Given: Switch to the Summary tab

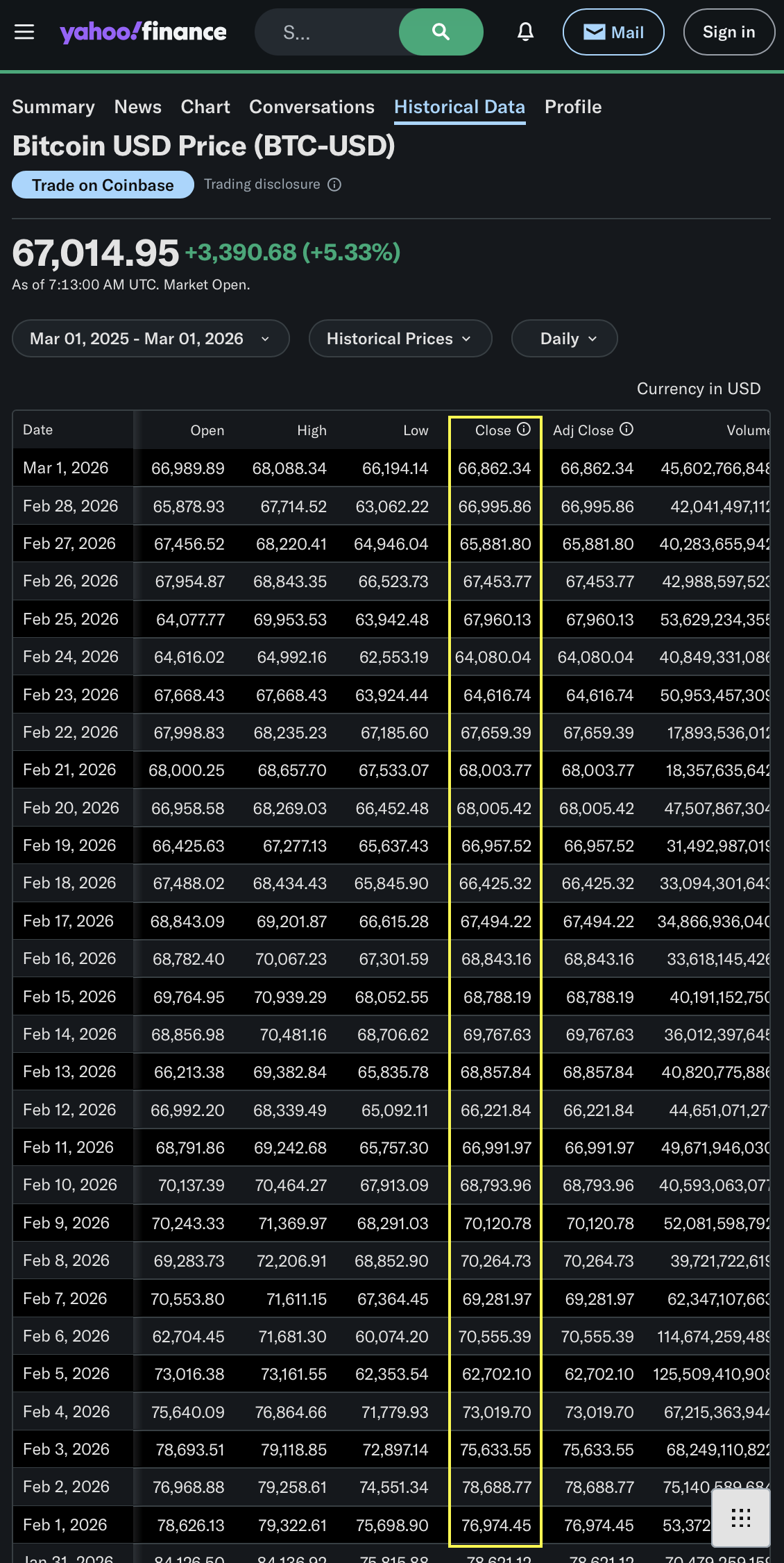Looking at the screenshot, I should coord(53,107).
